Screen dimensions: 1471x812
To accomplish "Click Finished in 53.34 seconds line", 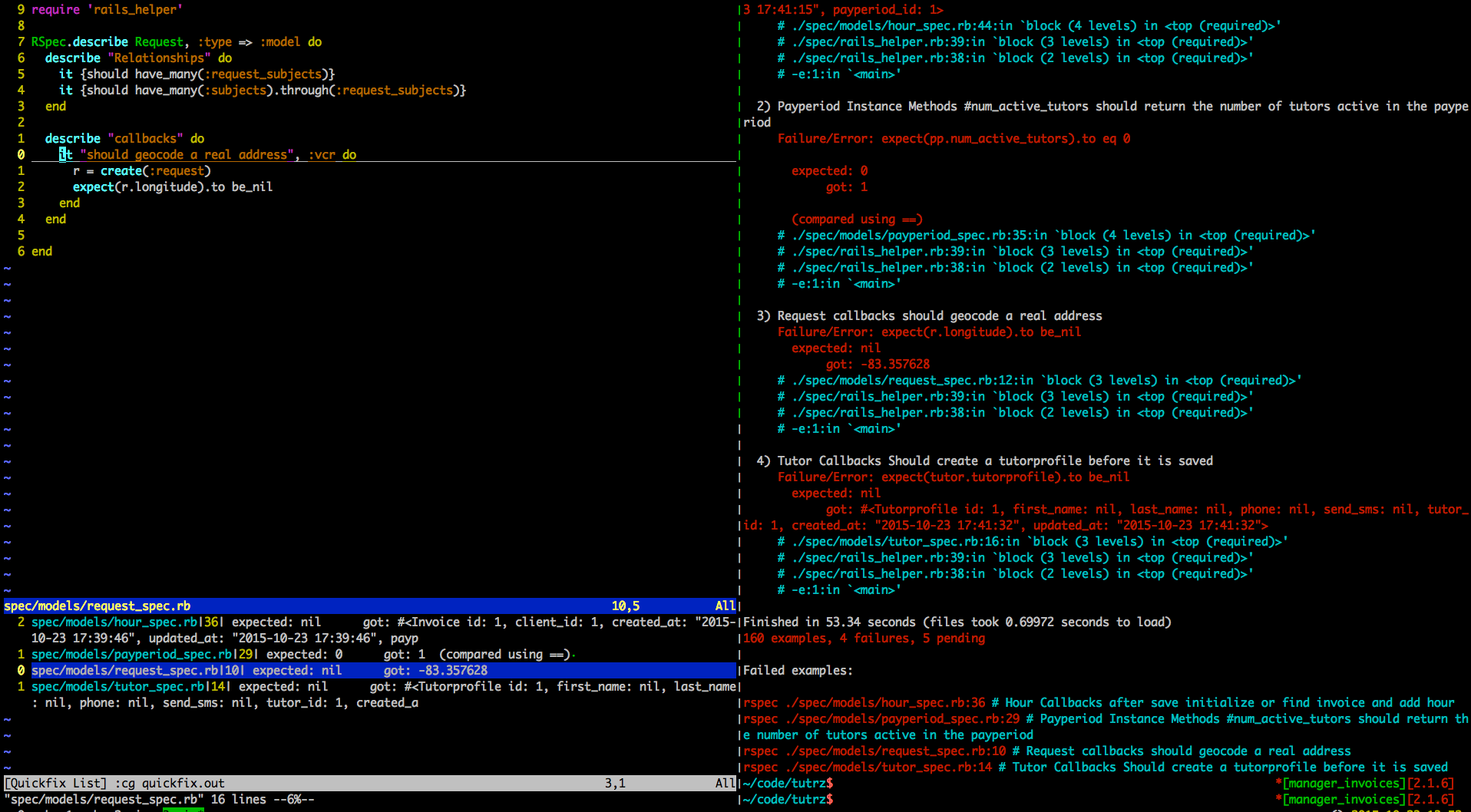I will [x=957, y=622].
